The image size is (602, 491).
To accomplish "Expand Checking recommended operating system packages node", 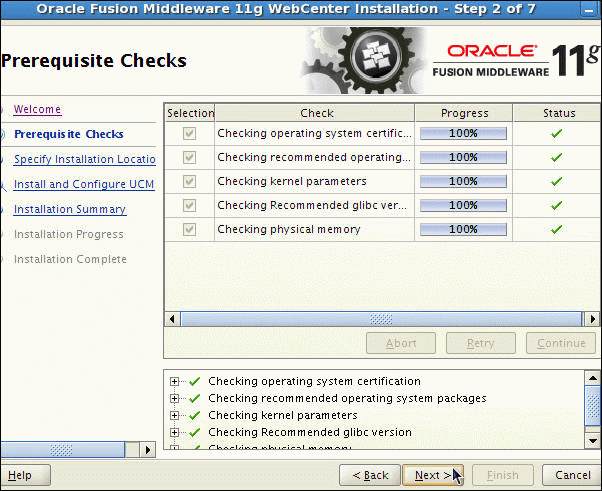I will click(174, 398).
